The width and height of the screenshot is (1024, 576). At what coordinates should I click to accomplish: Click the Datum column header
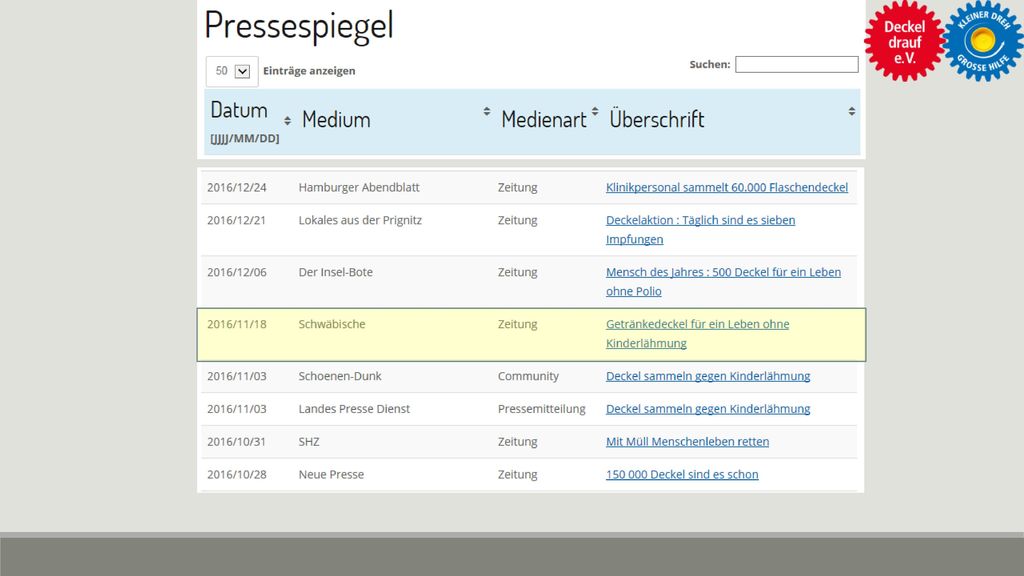pos(239,110)
